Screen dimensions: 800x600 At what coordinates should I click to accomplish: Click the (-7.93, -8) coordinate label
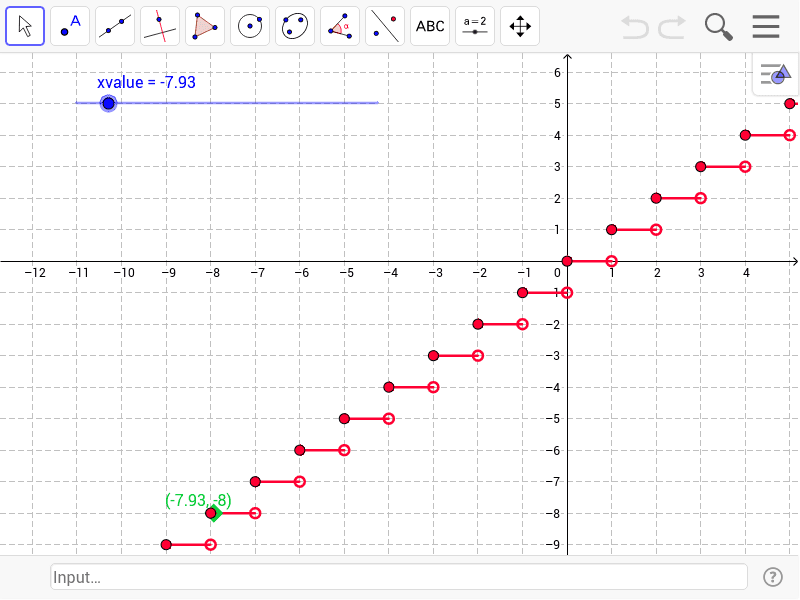pos(198,500)
